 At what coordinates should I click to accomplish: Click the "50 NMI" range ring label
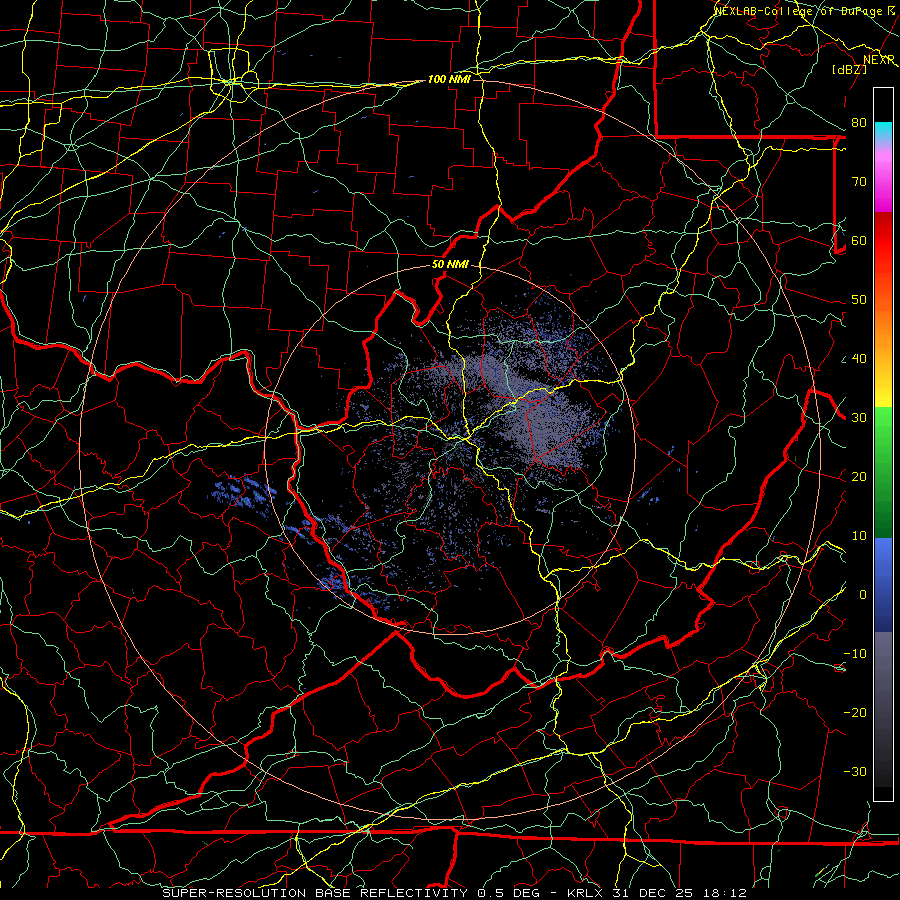click(450, 265)
